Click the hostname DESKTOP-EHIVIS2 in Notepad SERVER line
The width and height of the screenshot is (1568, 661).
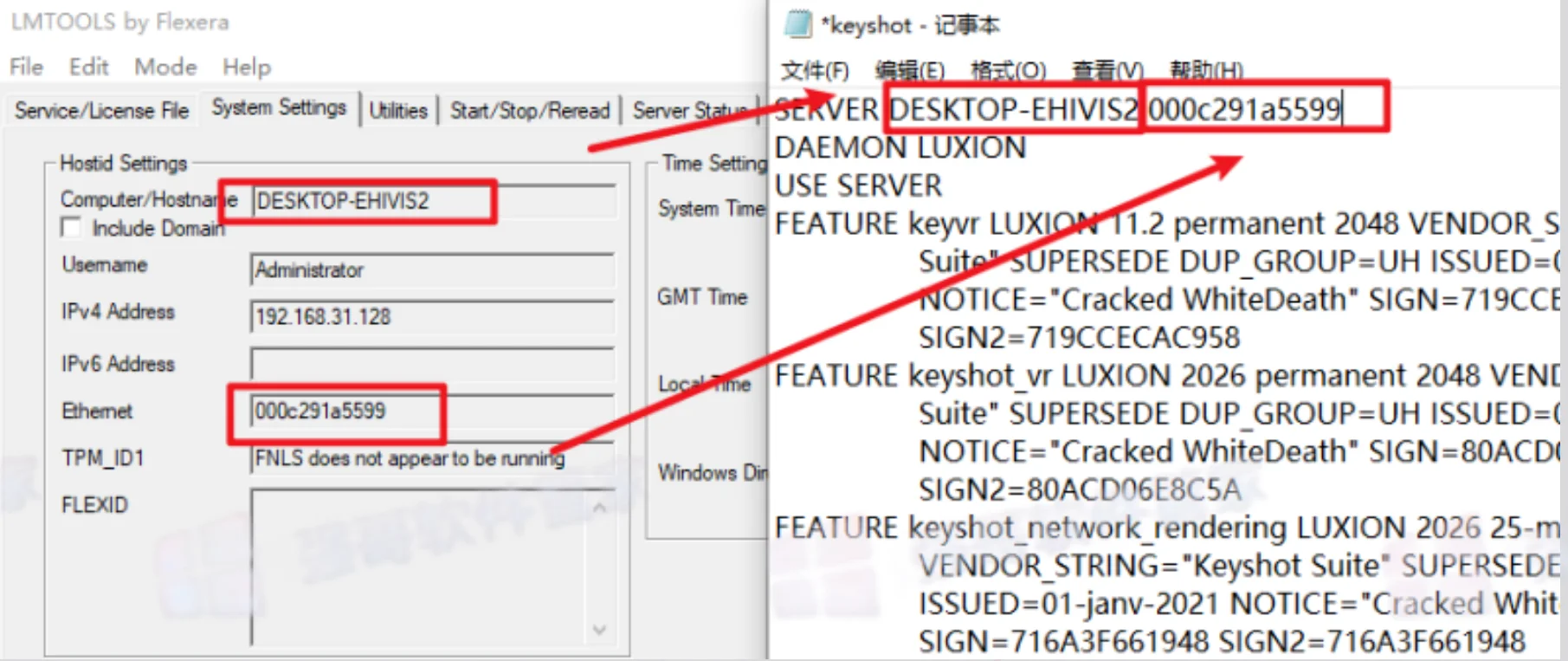[x=1013, y=109]
